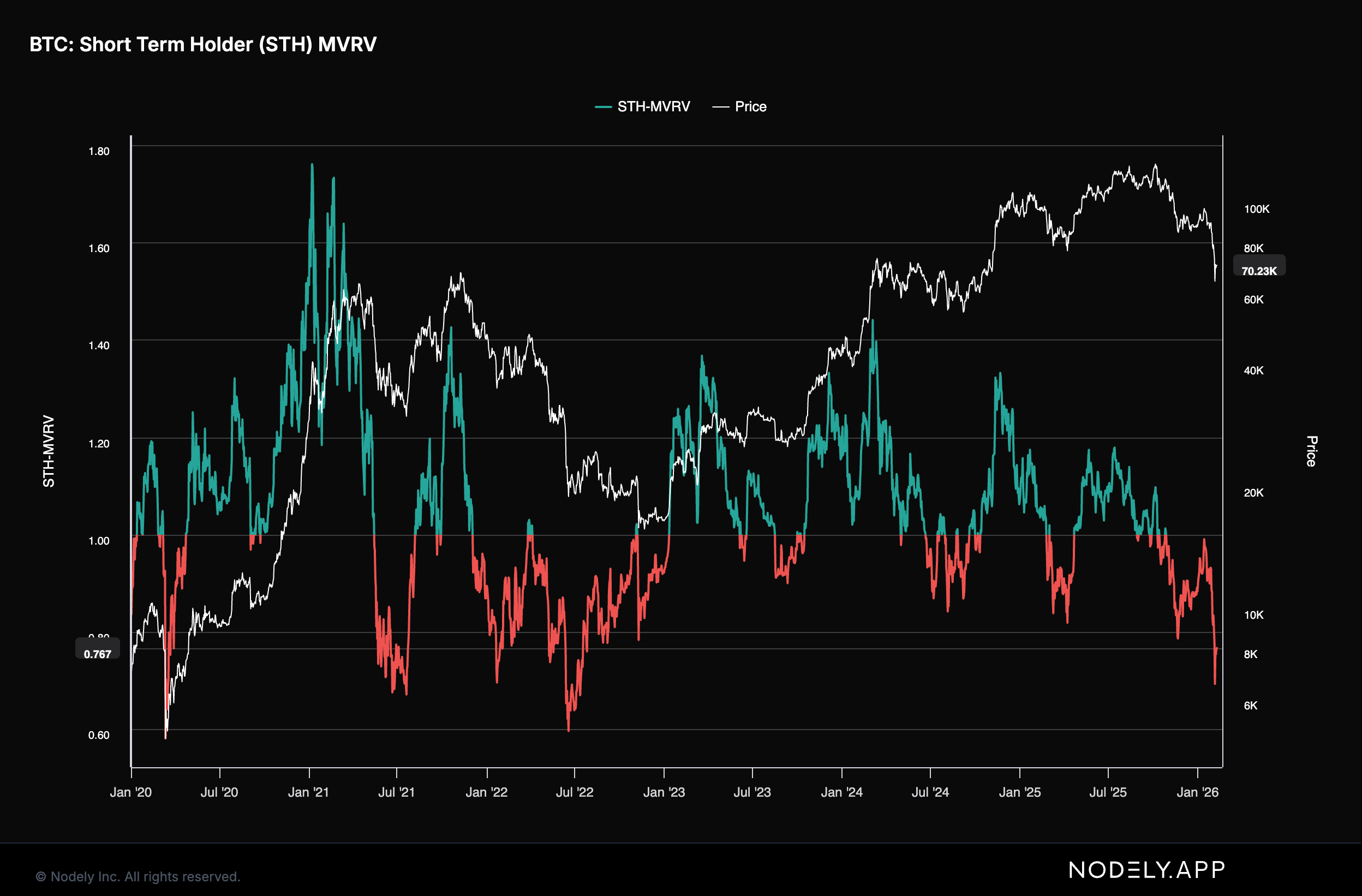The height and width of the screenshot is (896, 1362).
Task: Click the 100K right axis price label
Action: [x=1257, y=209]
